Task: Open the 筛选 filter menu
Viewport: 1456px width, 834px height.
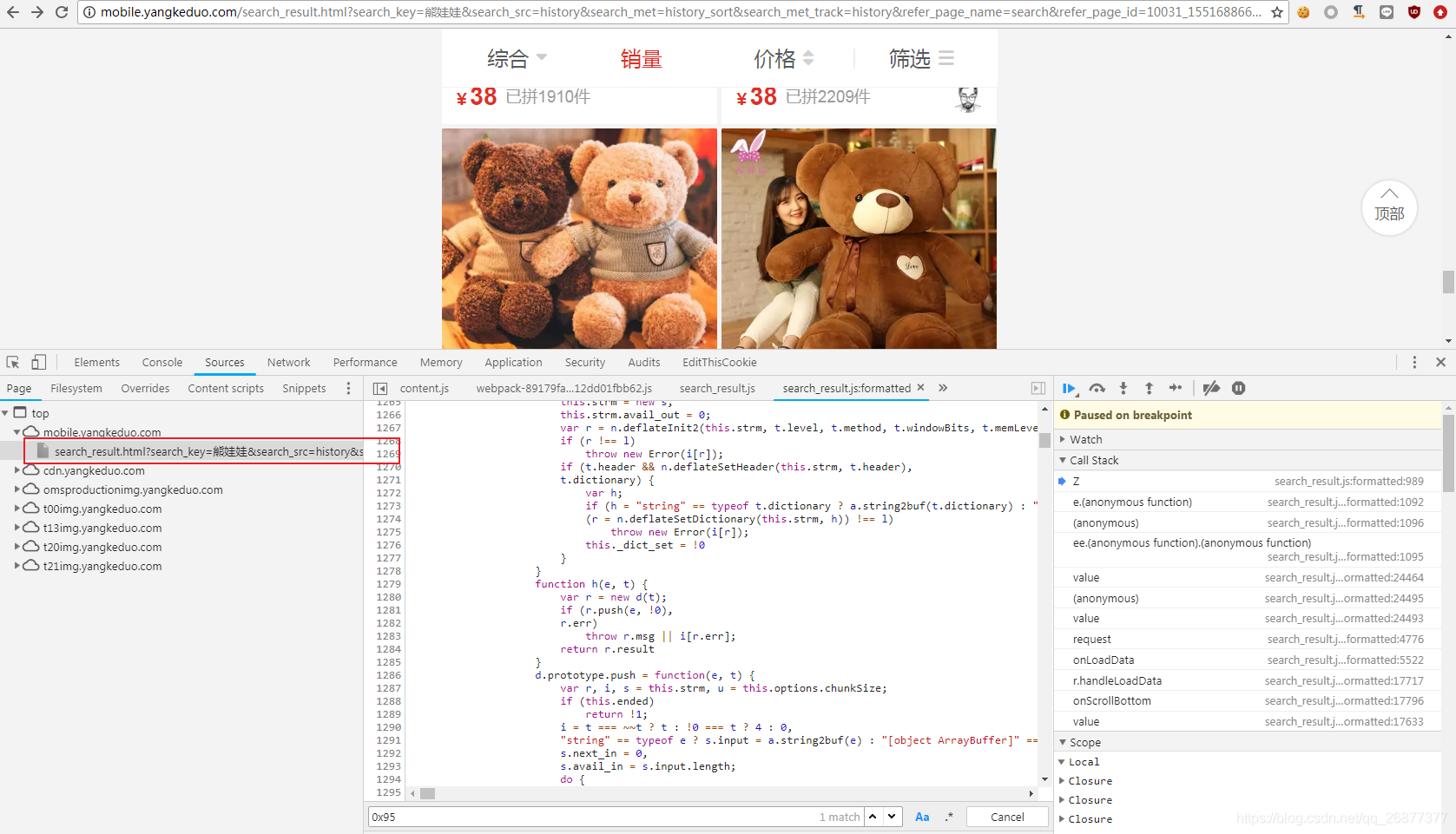Action: pyautogui.click(x=921, y=59)
